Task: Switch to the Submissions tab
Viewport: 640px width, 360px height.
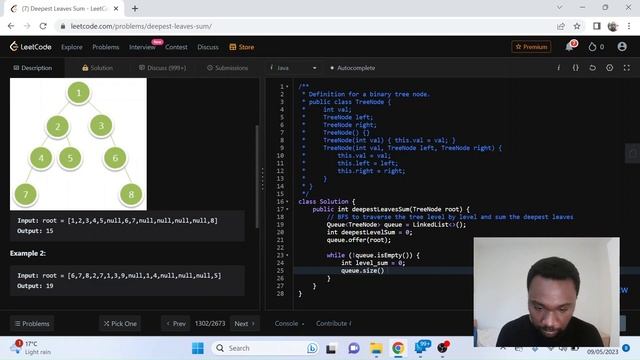Action: 227,68
